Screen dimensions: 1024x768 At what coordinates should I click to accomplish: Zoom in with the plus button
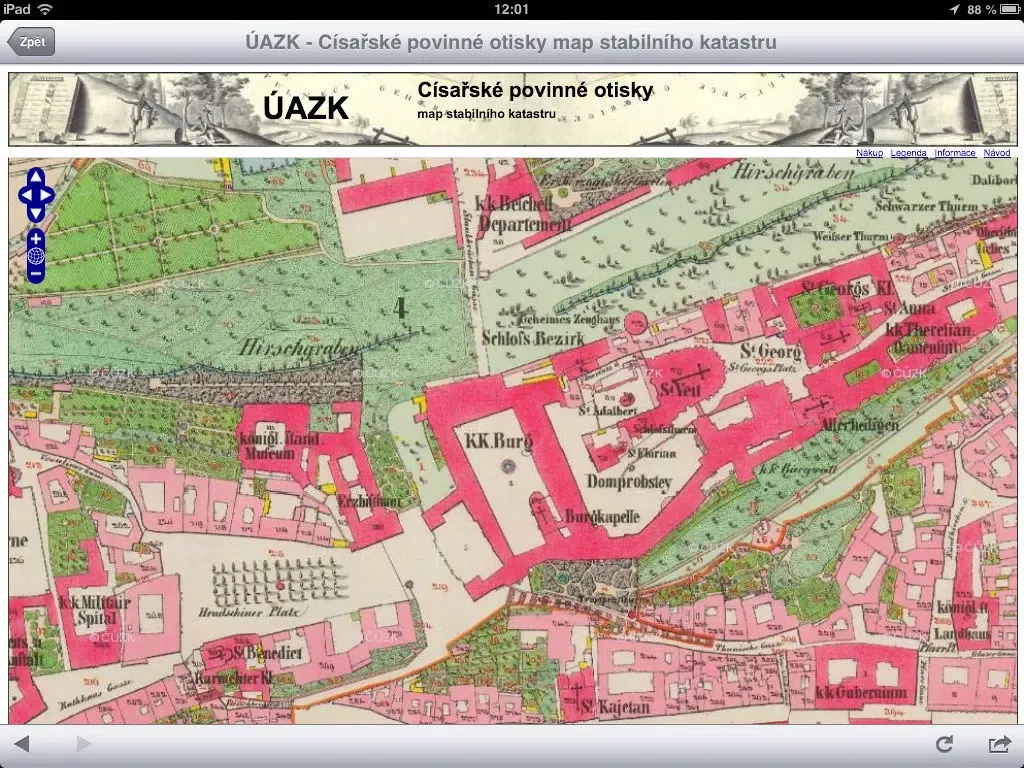coord(36,239)
